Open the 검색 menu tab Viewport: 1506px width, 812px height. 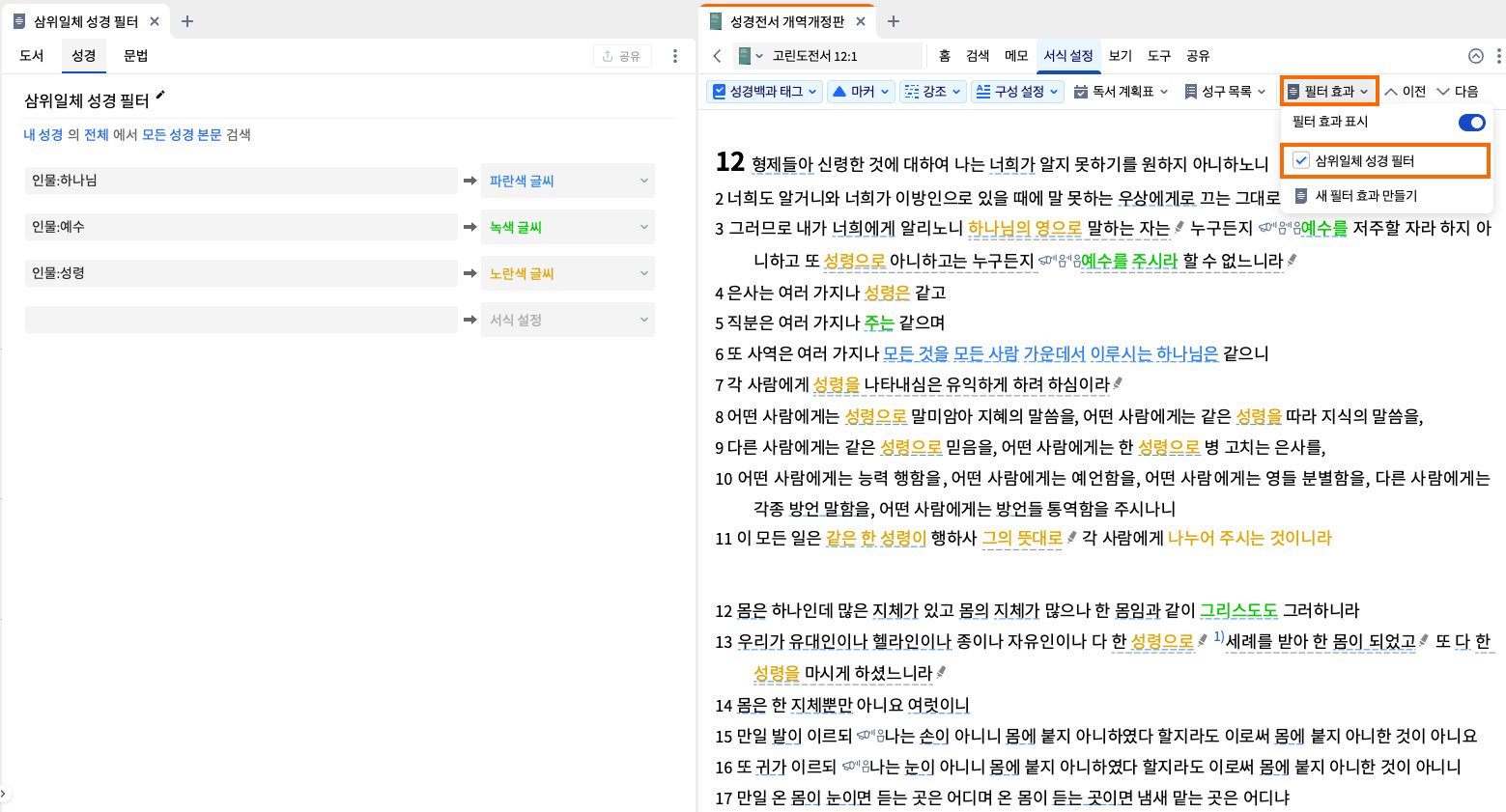coord(978,56)
